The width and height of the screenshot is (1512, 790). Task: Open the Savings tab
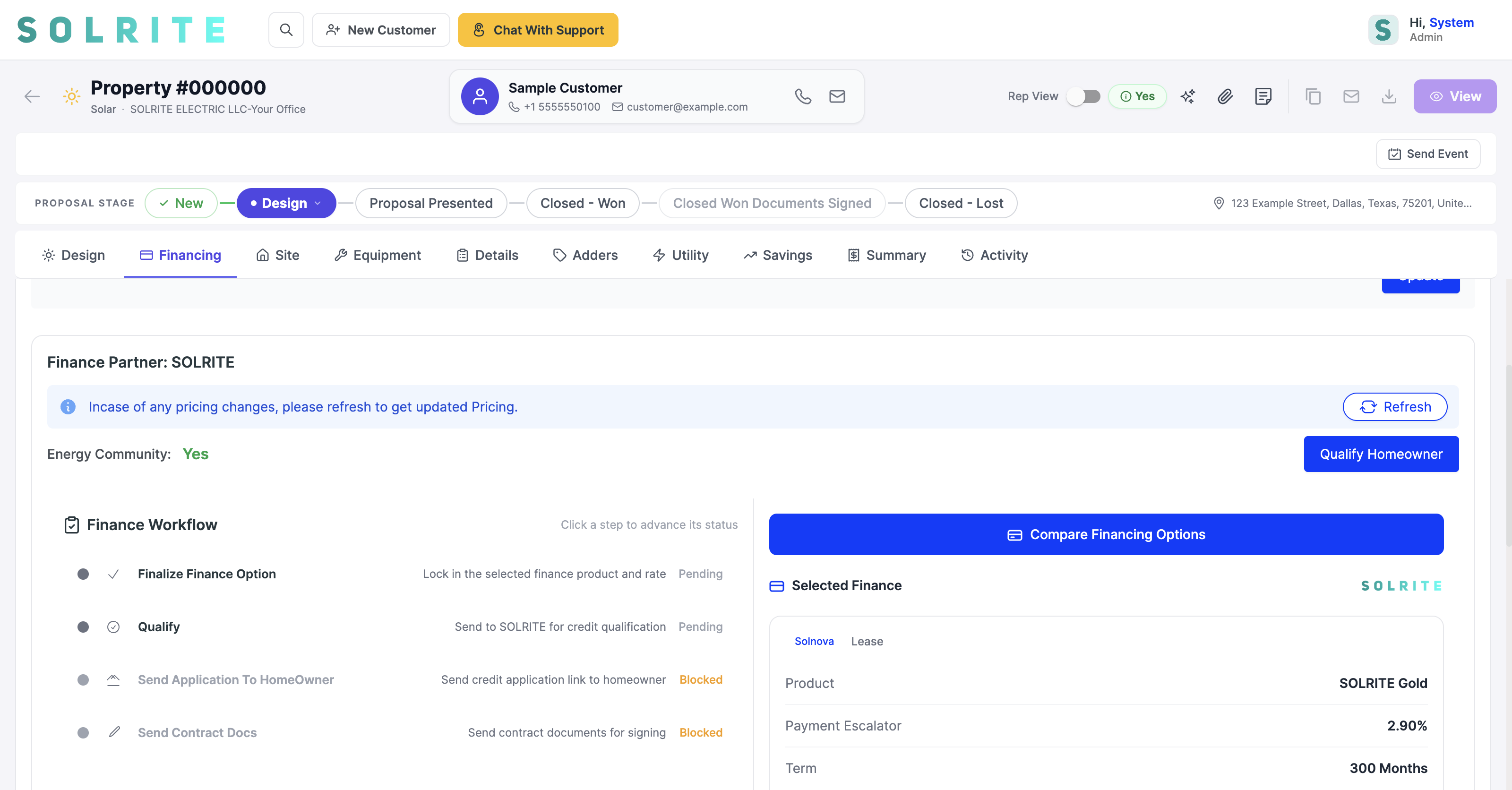778,255
